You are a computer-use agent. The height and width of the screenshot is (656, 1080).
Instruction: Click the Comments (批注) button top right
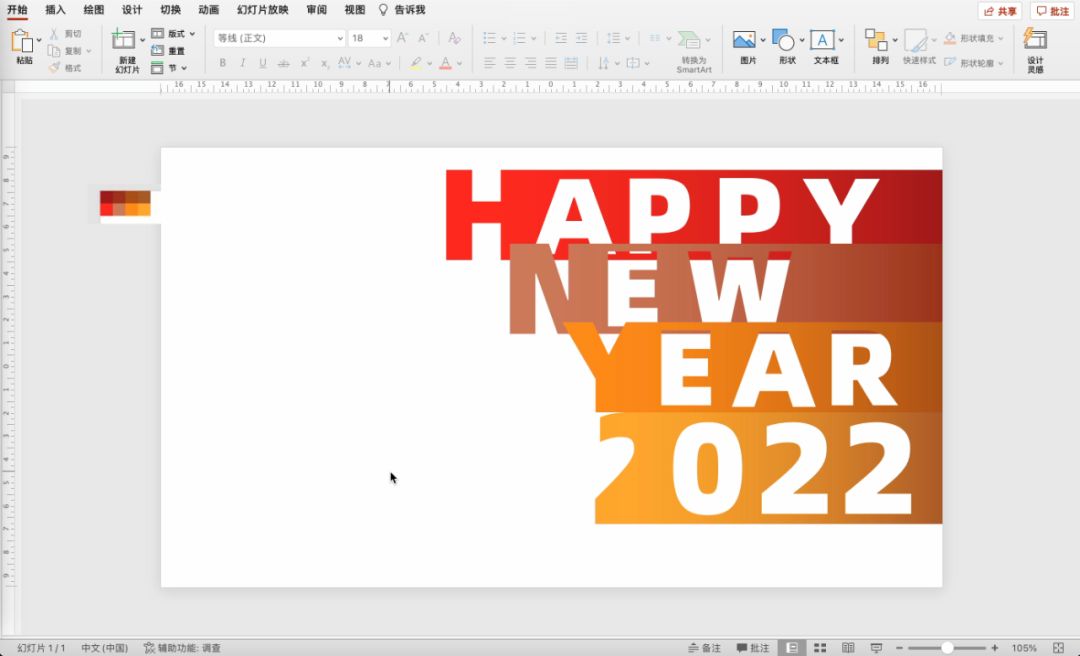coord(1052,11)
